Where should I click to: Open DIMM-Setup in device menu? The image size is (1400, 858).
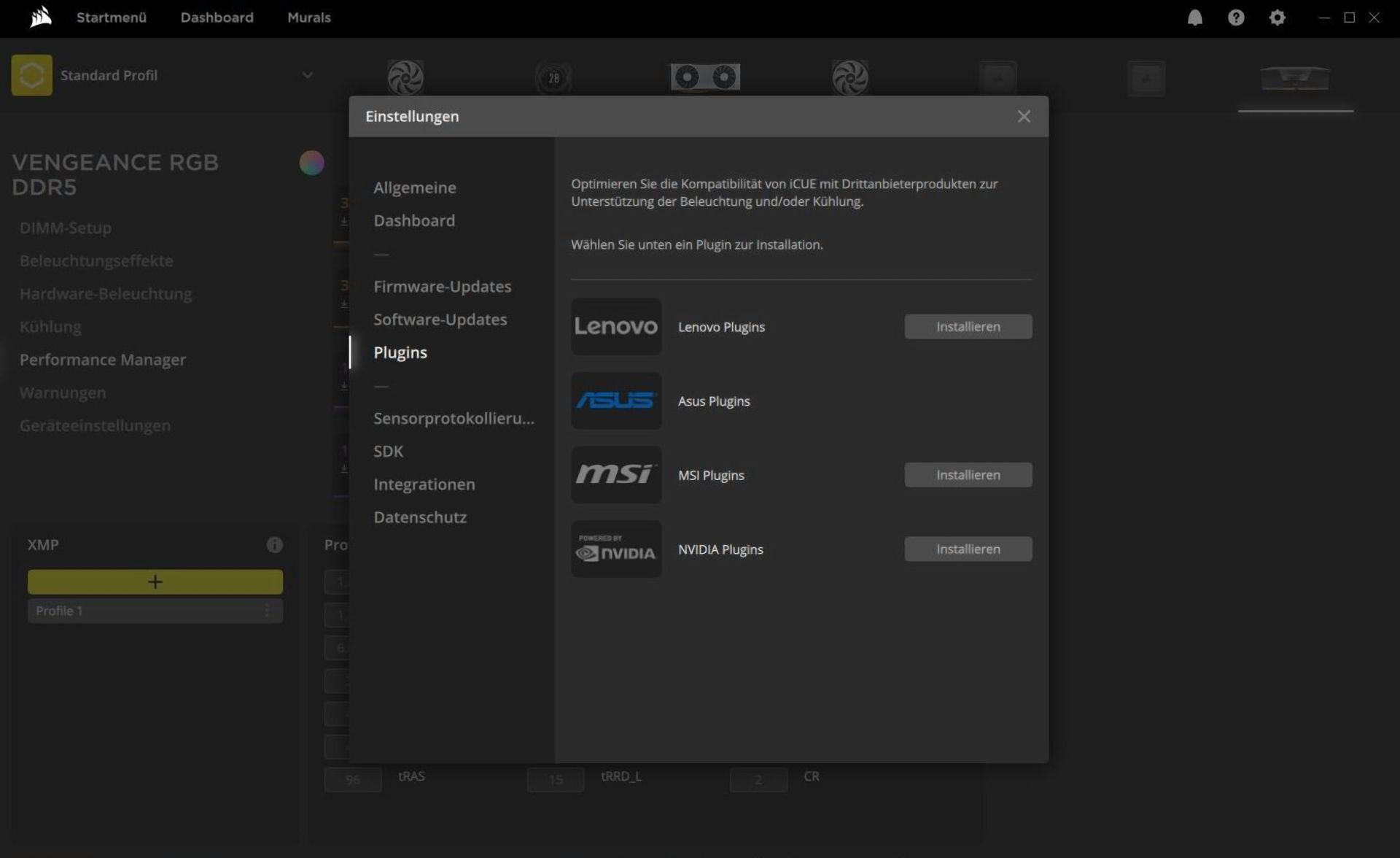(66, 228)
